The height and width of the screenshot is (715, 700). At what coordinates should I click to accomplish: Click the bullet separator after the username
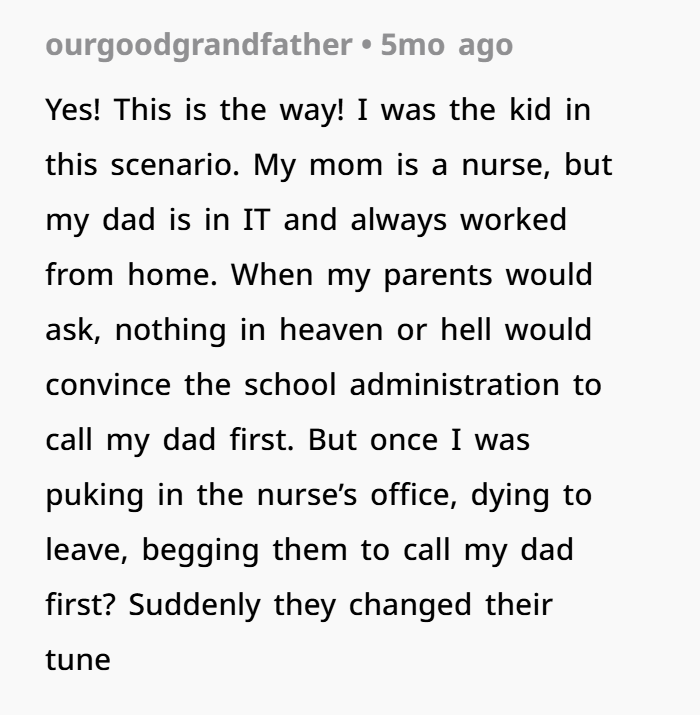366,46
